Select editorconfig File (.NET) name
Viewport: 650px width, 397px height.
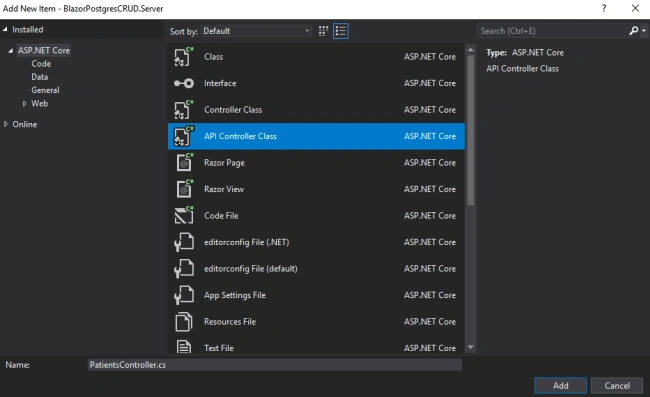coord(247,242)
